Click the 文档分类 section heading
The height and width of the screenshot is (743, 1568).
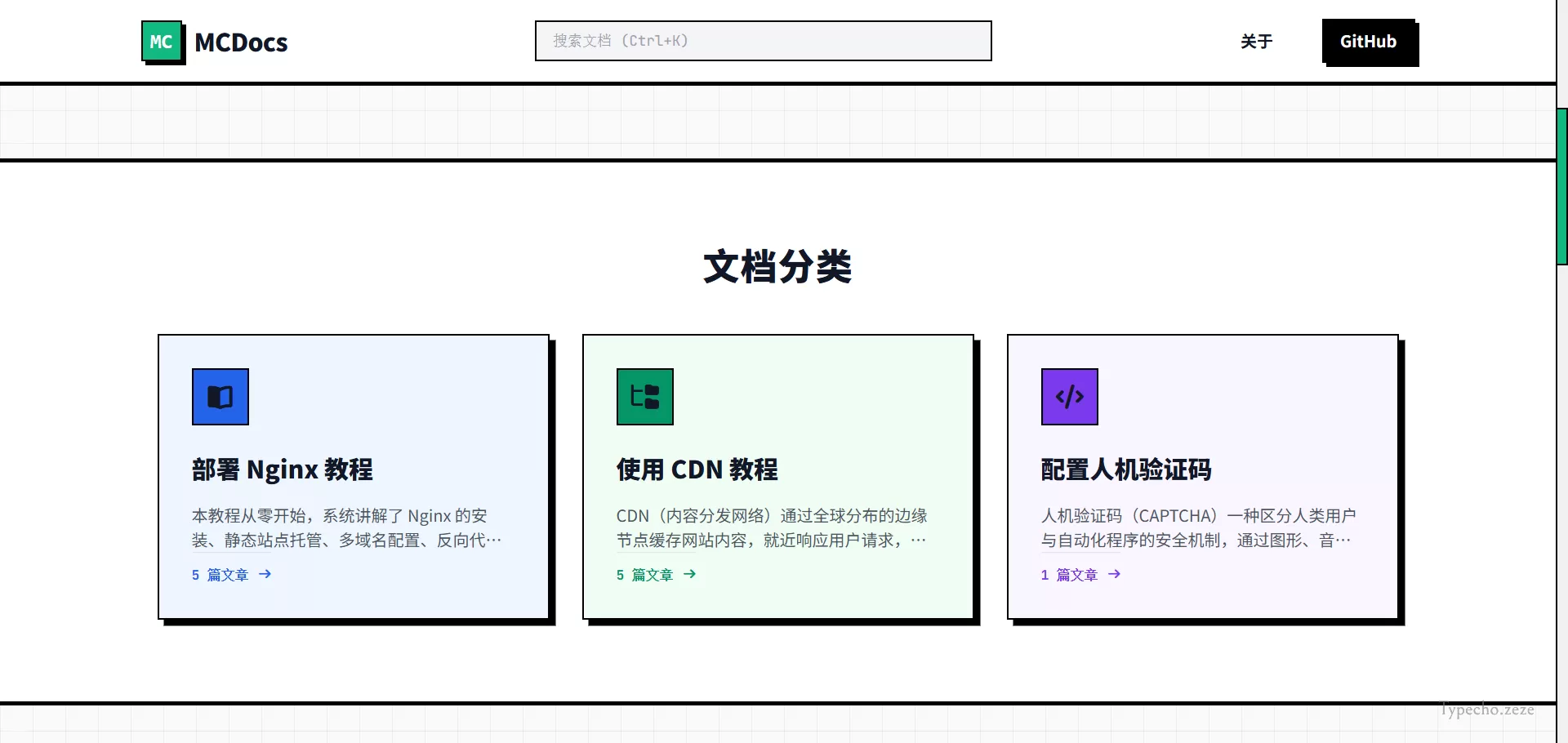coord(777,267)
